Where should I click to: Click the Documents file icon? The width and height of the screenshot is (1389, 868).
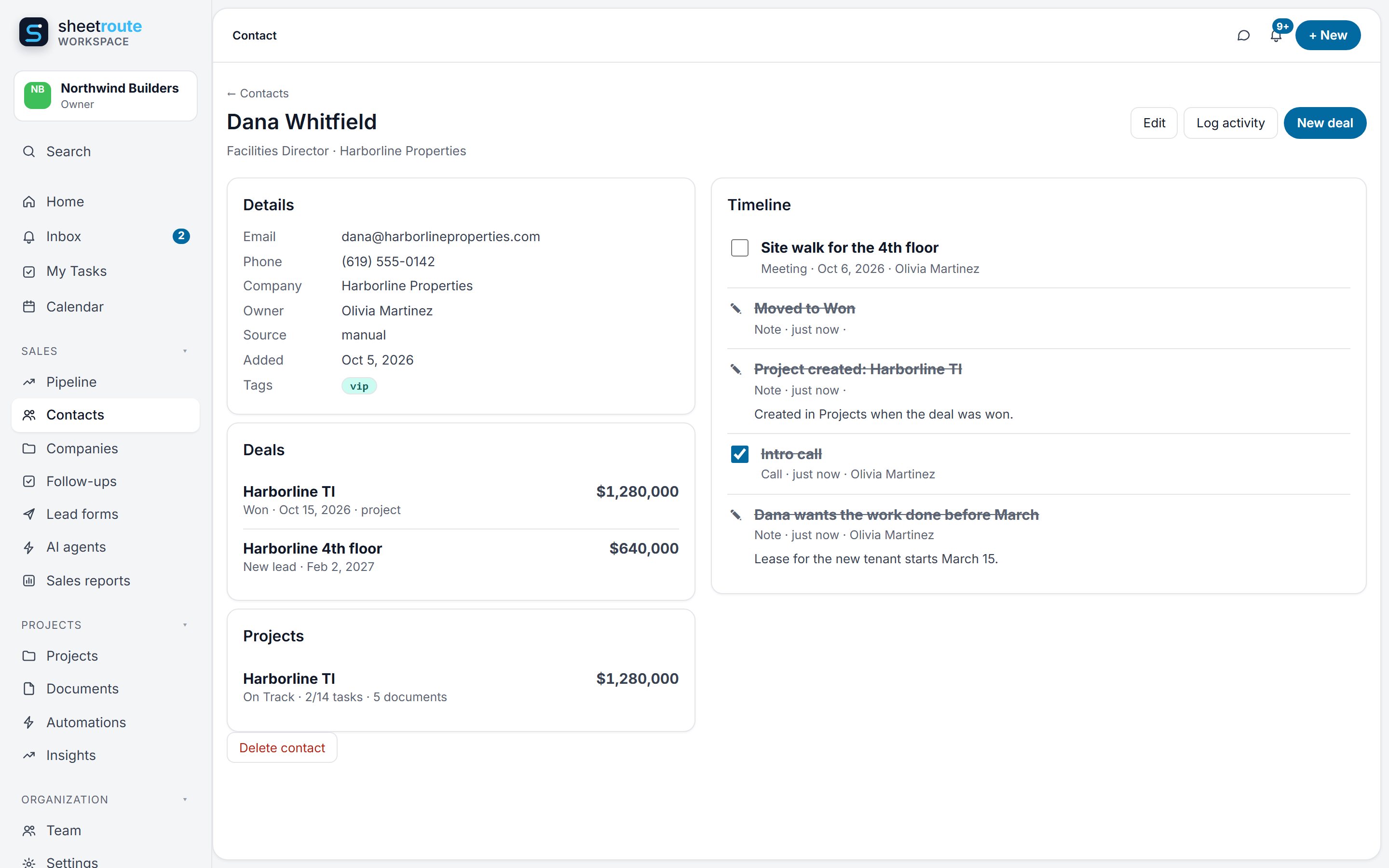click(29, 688)
